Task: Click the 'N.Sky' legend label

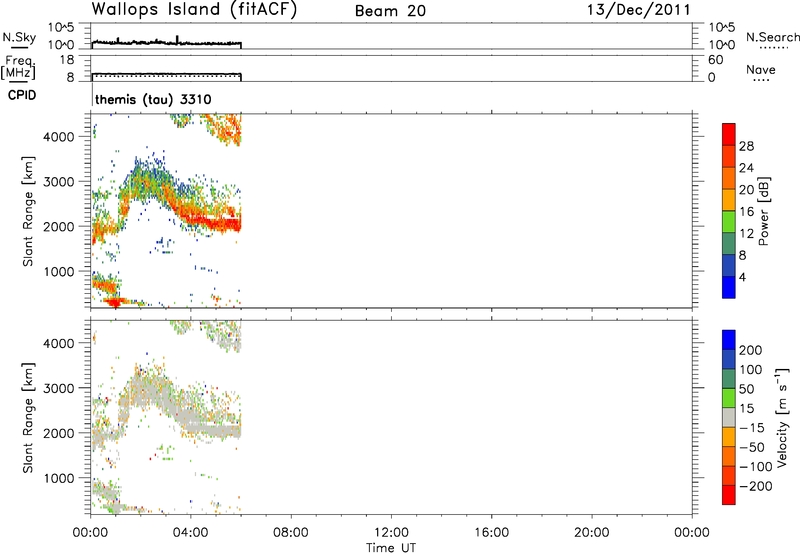Action: pos(19,37)
